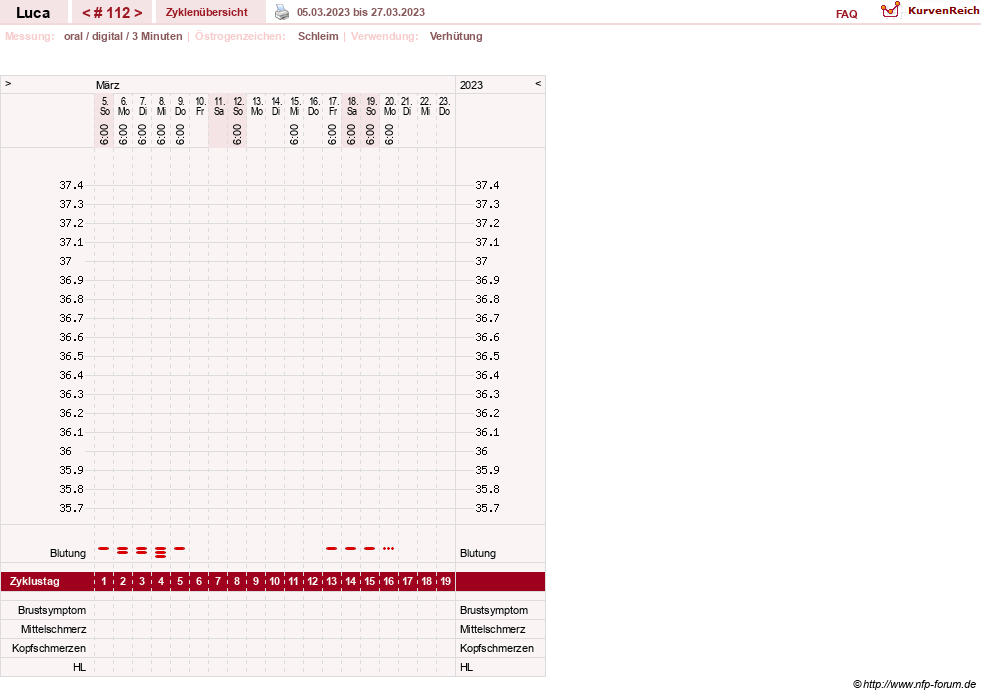
Task: Click the left 36.5 temperature axis label
Action: point(71,356)
